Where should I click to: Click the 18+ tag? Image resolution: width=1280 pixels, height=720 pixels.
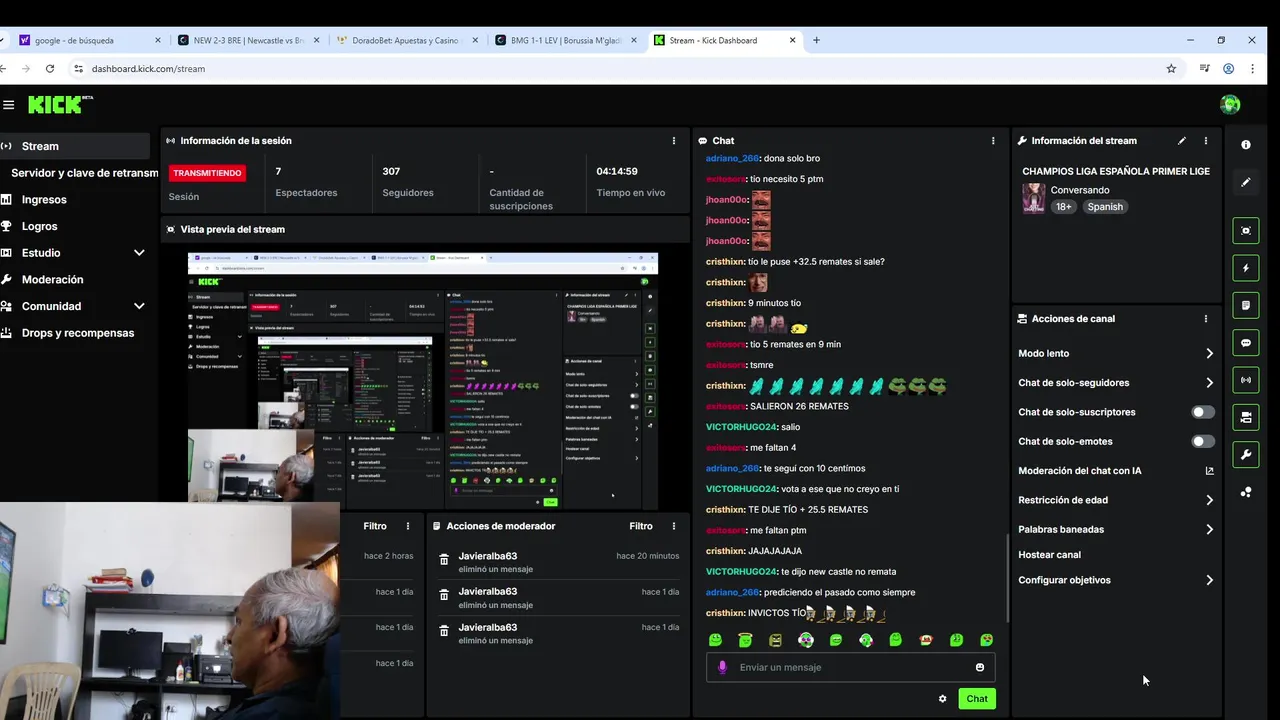1063,207
